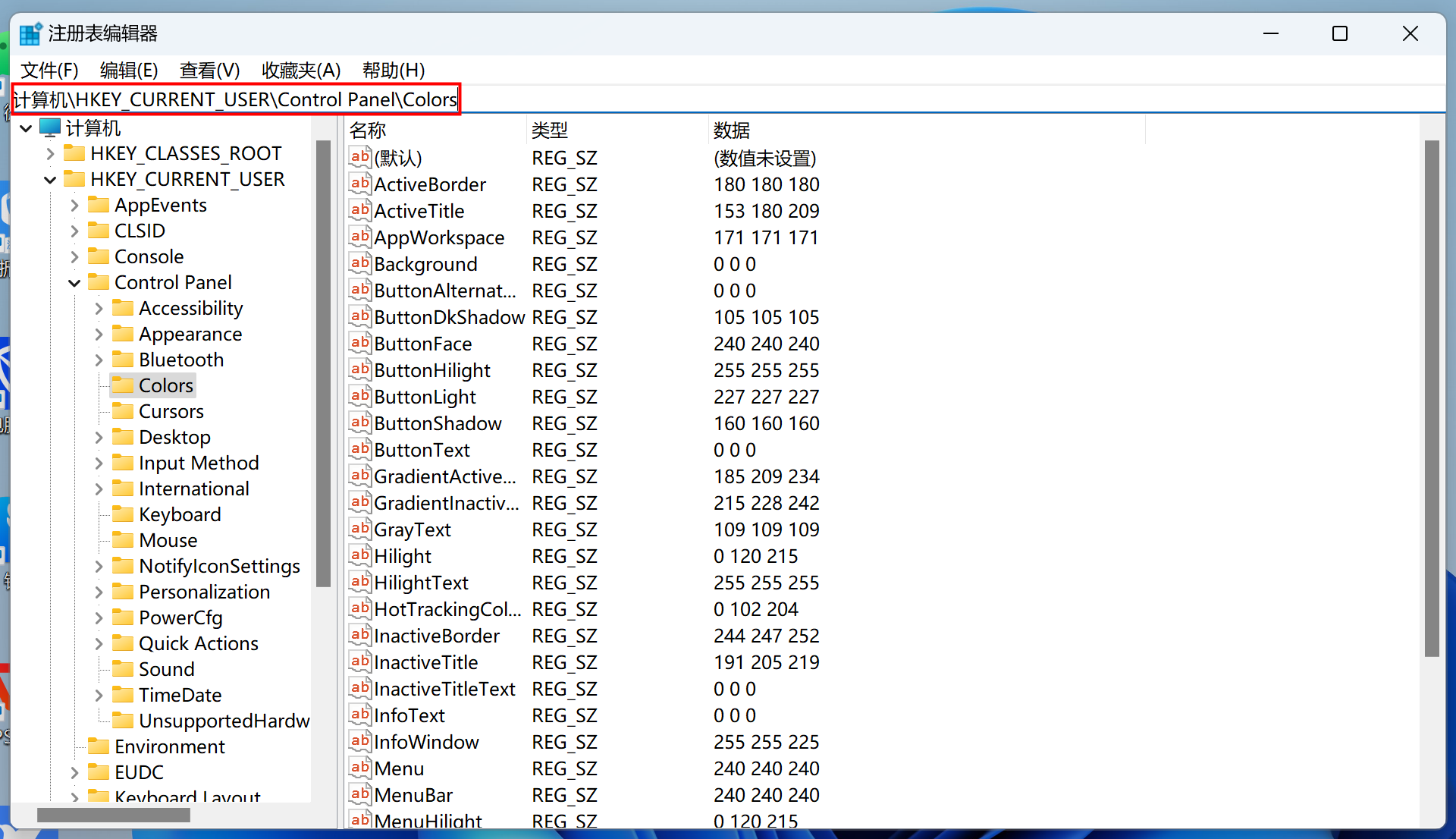
Task: Click the ab icon beside InfoWindow value
Action: coord(359,741)
